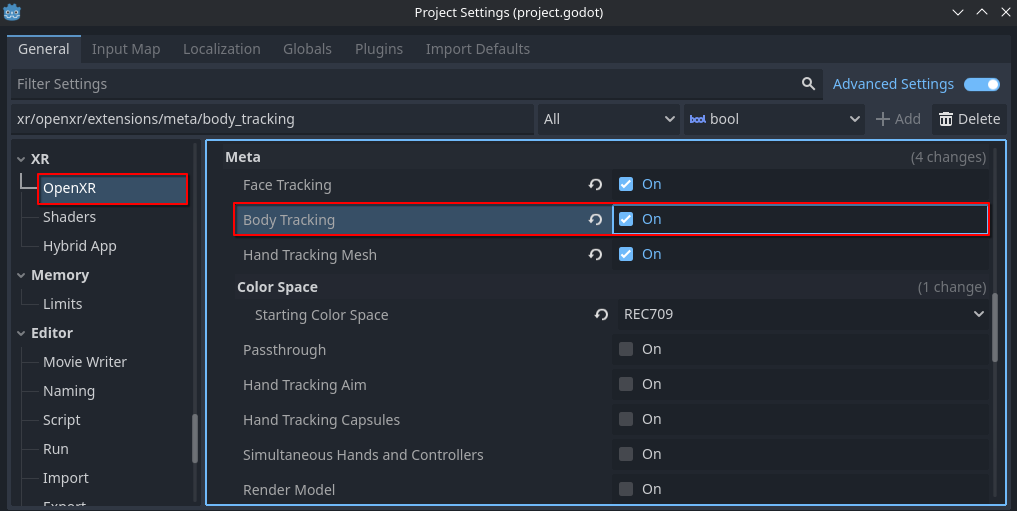The image size is (1017, 511).
Task: Open the All feature filter dropdown
Action: [608, 119]
